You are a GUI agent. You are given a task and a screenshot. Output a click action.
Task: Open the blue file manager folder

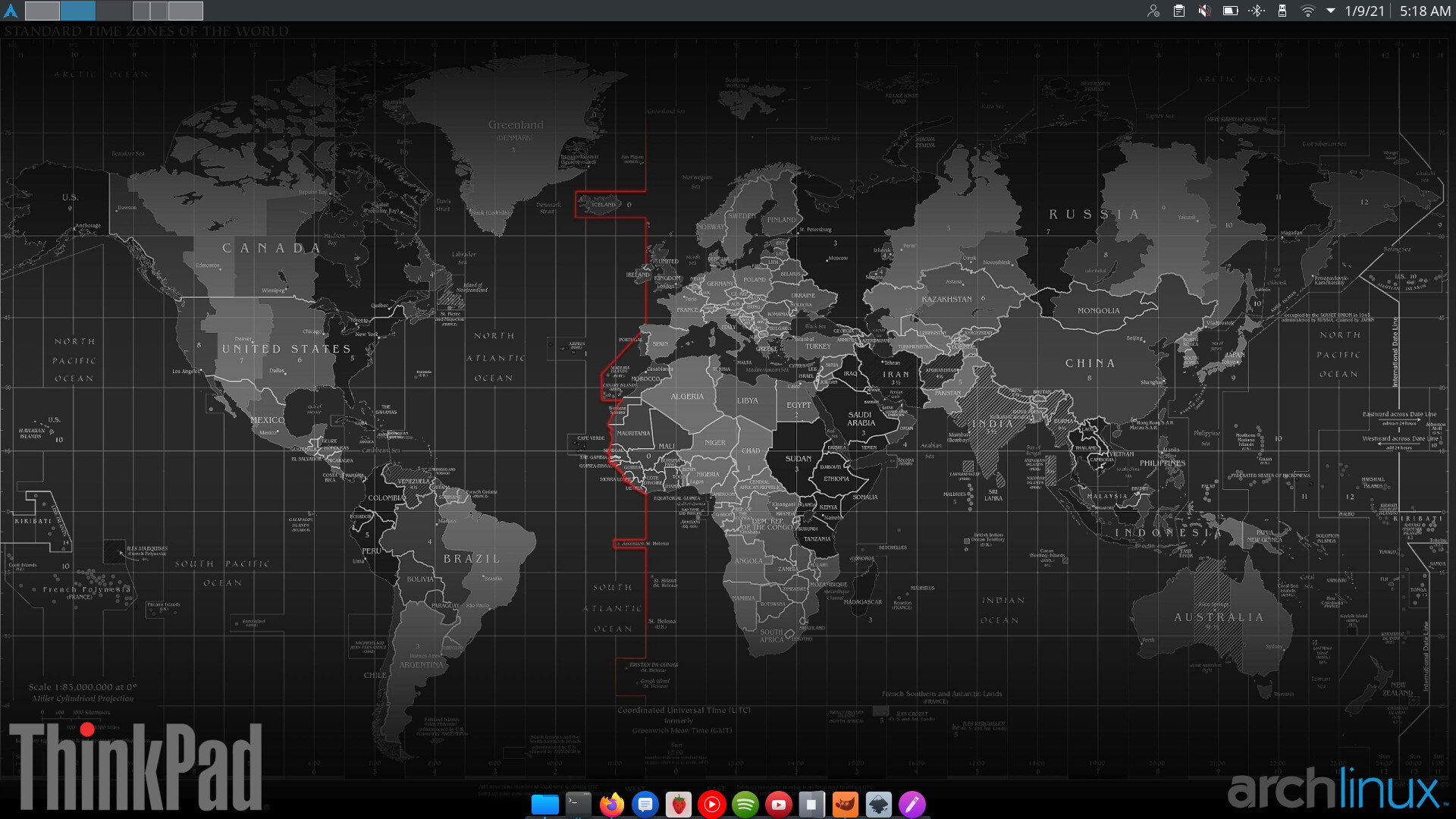click(544, 804)
